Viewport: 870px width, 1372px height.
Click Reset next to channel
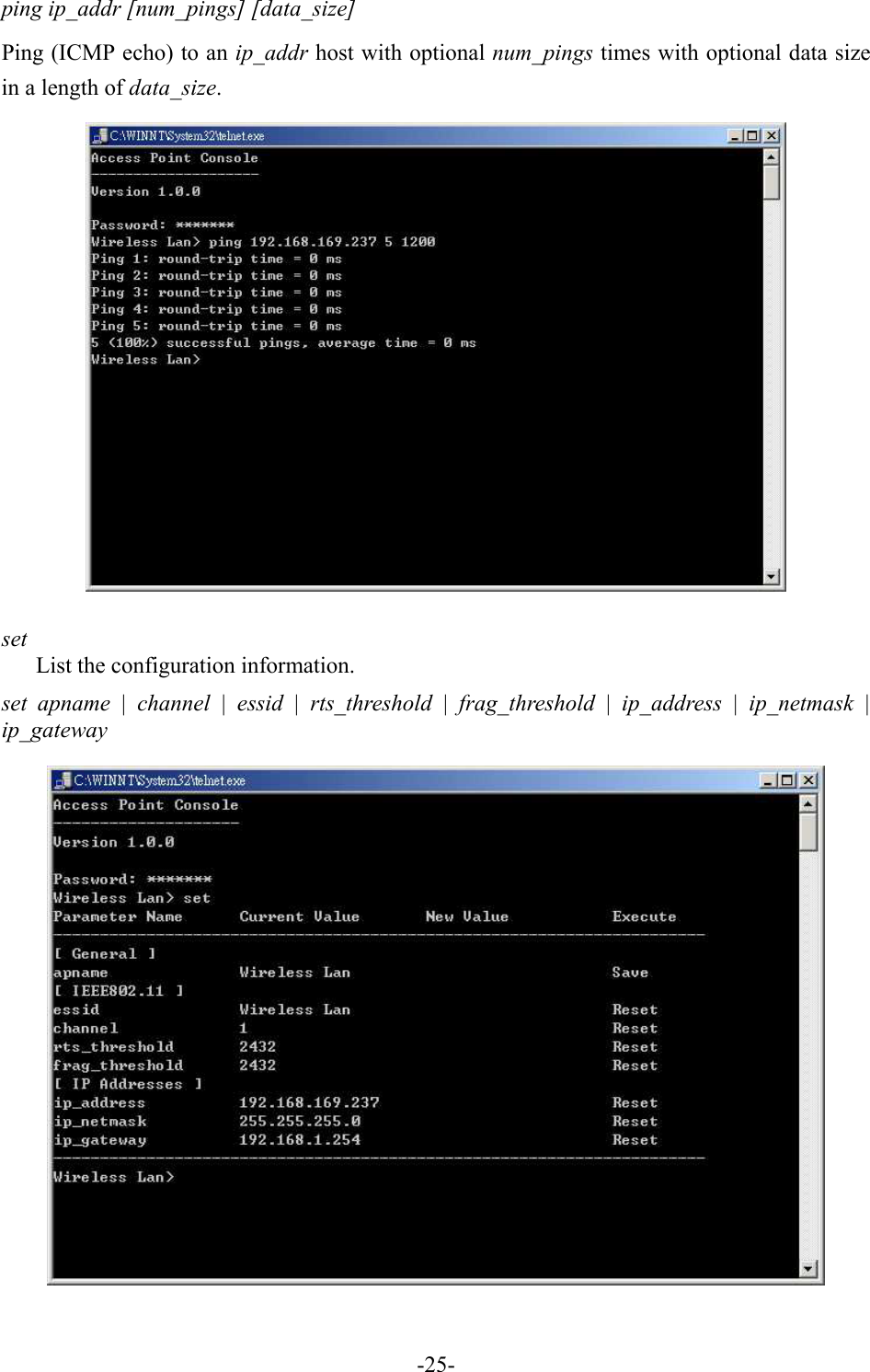click(x=635, y=1028)
